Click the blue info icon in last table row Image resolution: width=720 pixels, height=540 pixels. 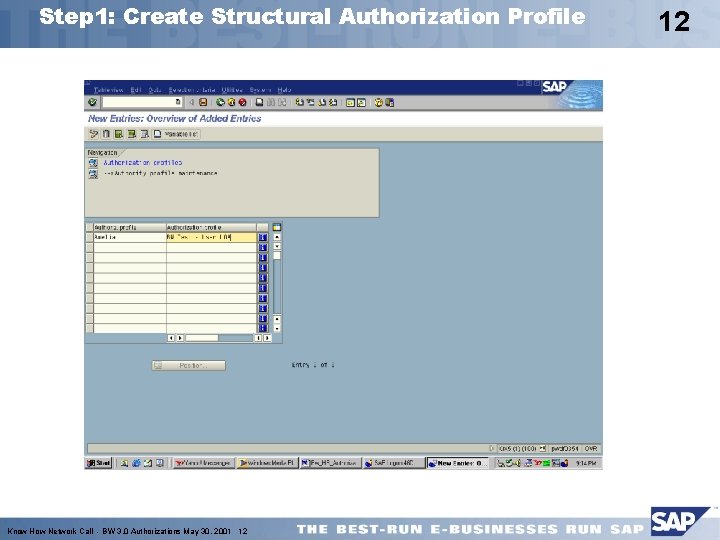[x=263, y=328]
